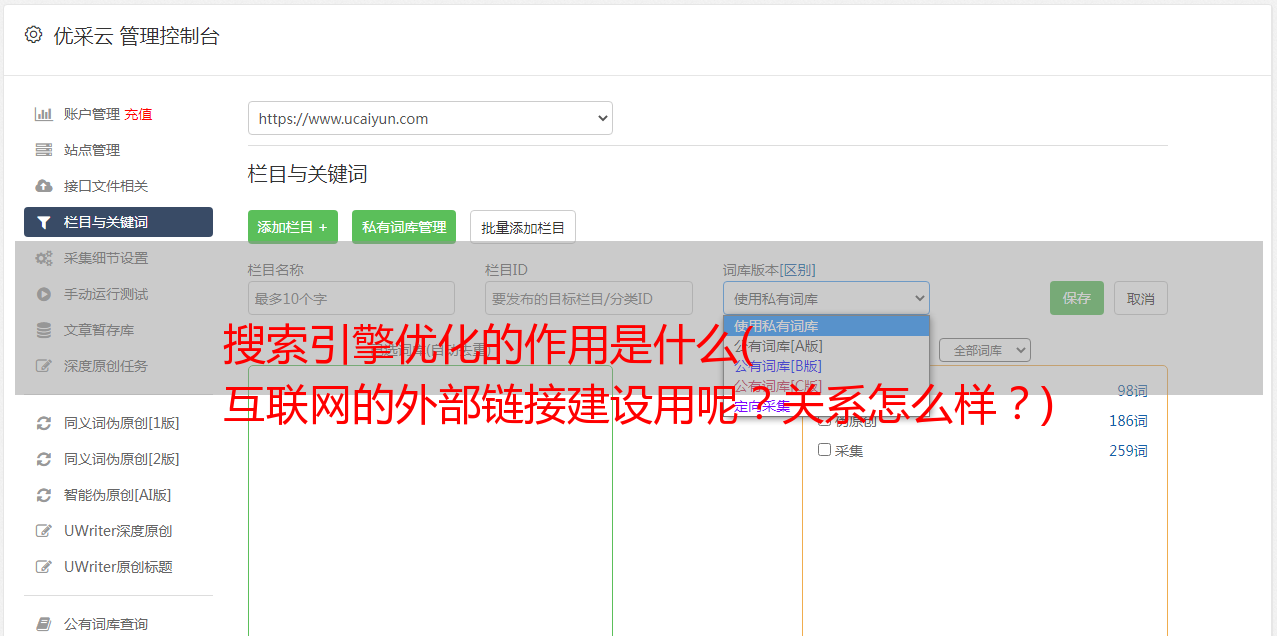Image resolution: width=1277 pixels, height=636 pixels.
Task: Select 使用私有词库 option in open list
Action: [826, 326]
